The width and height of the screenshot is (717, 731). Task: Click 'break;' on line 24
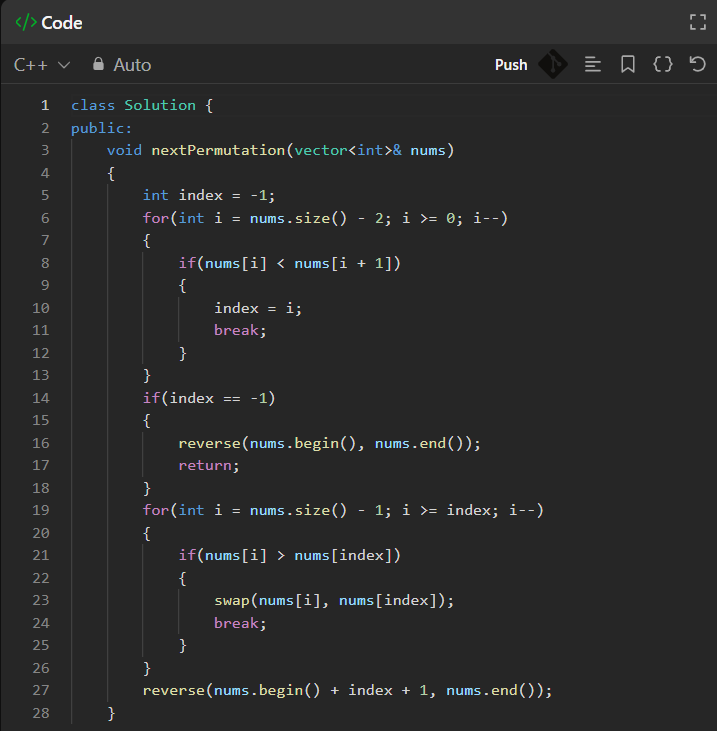[x=240, y=623]
